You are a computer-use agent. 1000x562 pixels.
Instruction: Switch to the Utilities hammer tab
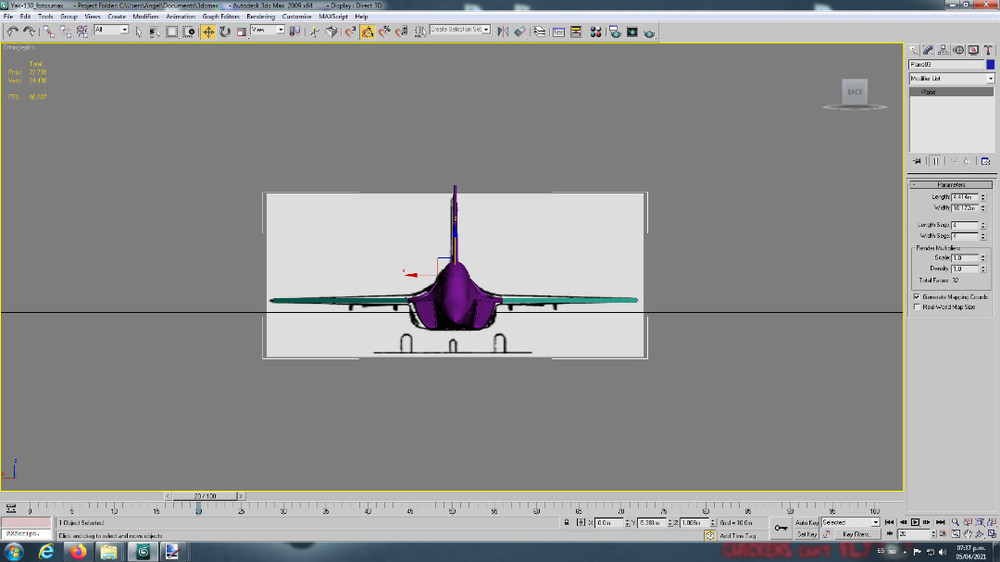tap(988, 50)
